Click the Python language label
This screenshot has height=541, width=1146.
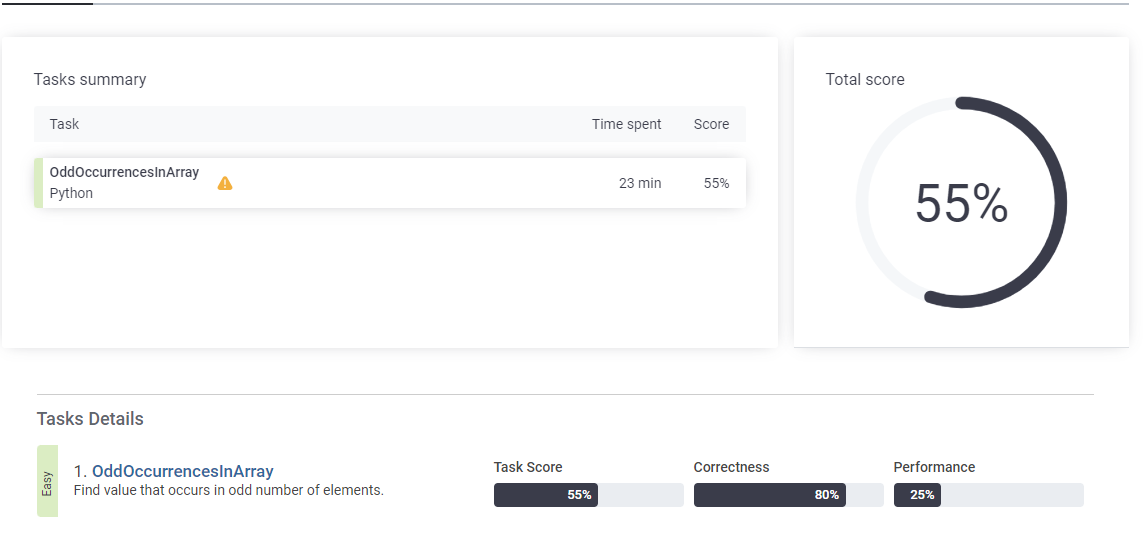point(71,194)
